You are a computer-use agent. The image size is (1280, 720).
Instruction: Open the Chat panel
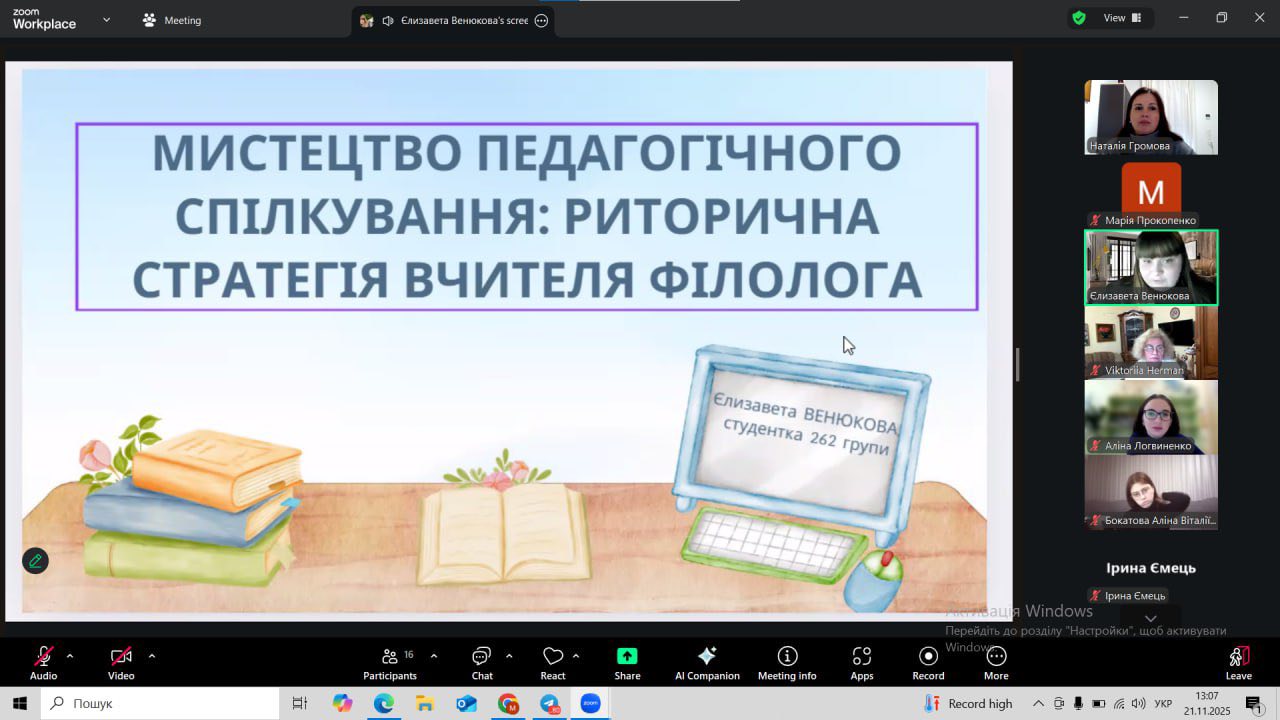pos(482,662)
